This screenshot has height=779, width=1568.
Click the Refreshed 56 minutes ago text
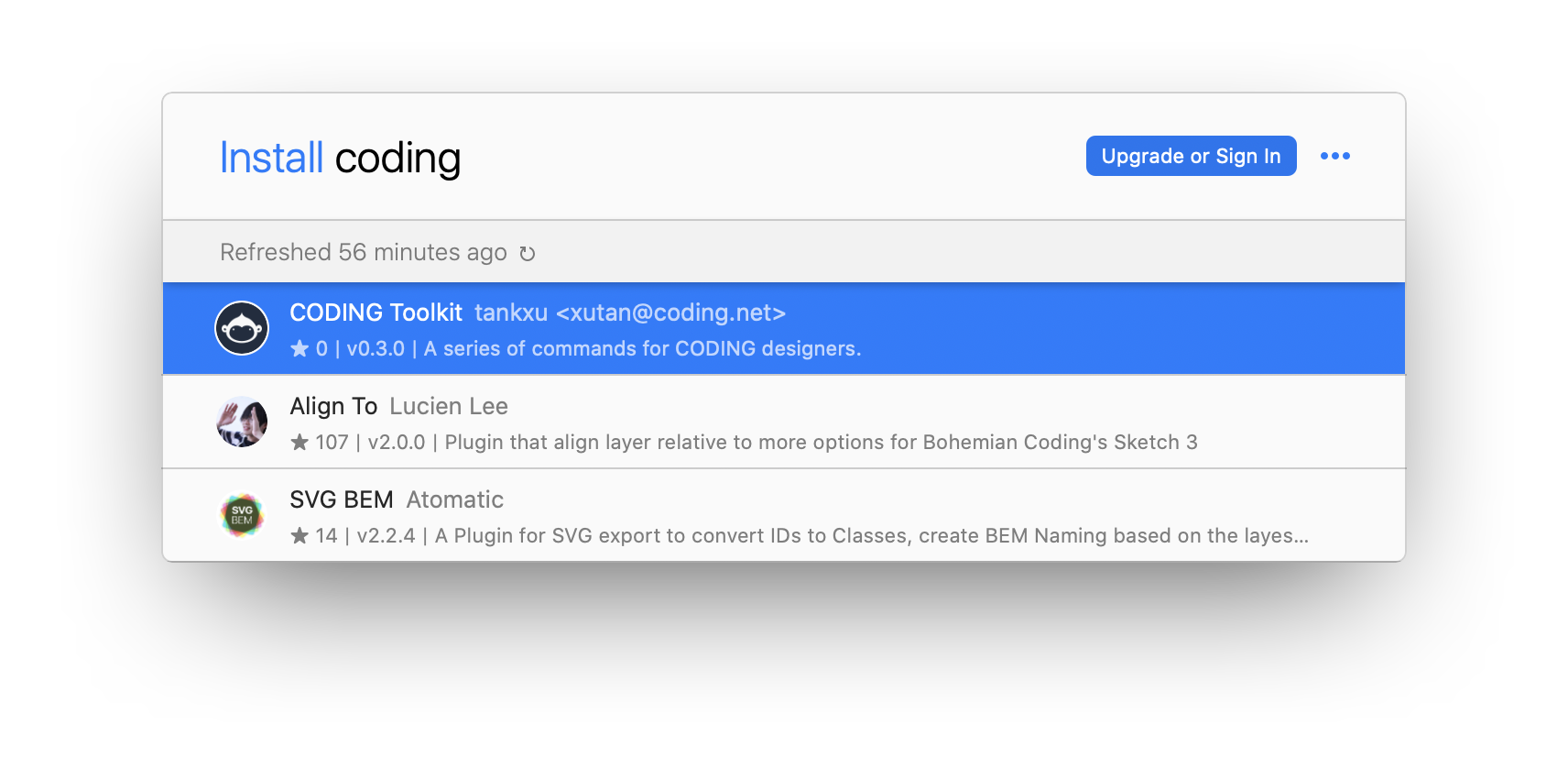(x=364, y=252)
